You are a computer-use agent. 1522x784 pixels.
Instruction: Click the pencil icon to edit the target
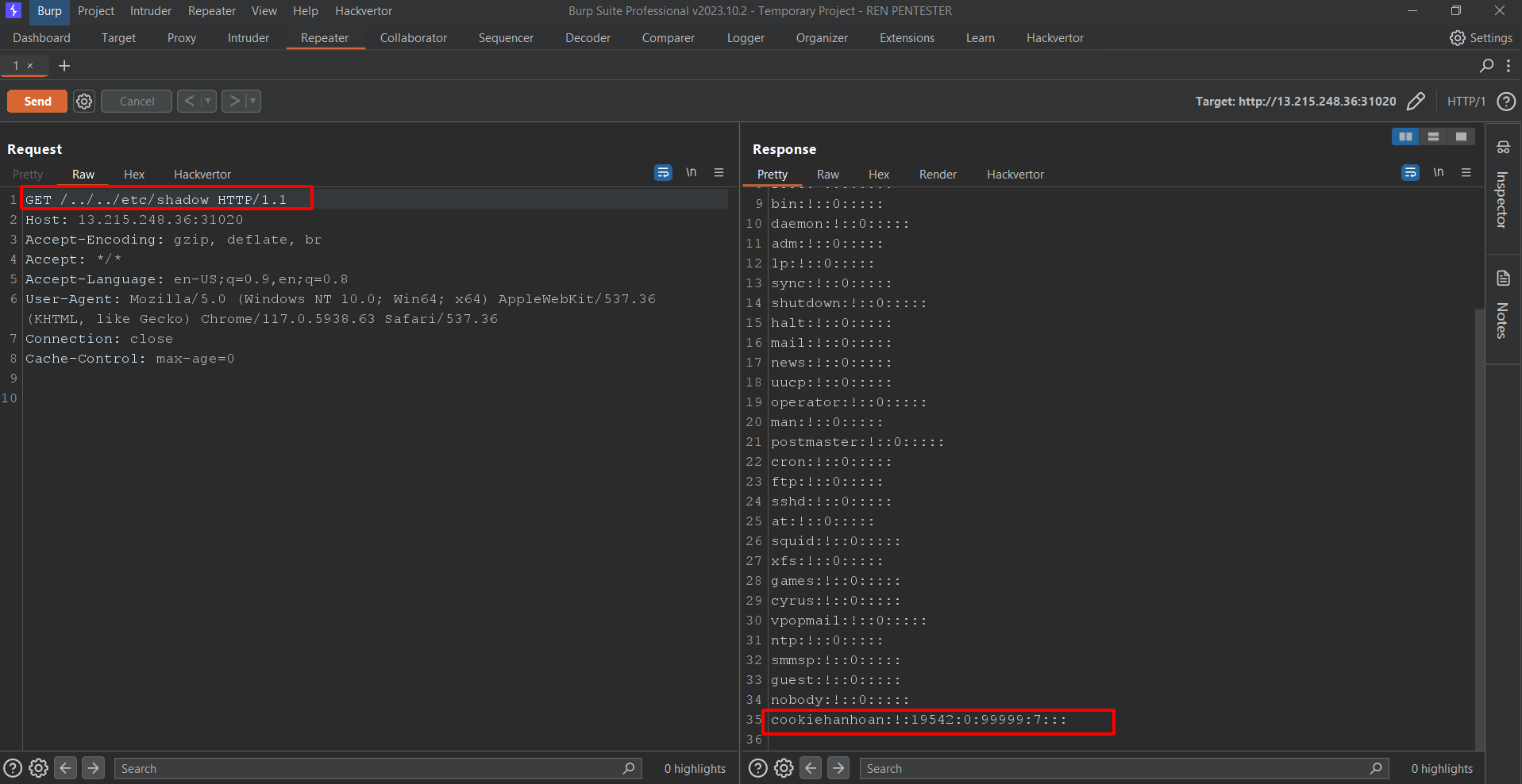(1417, 101)
